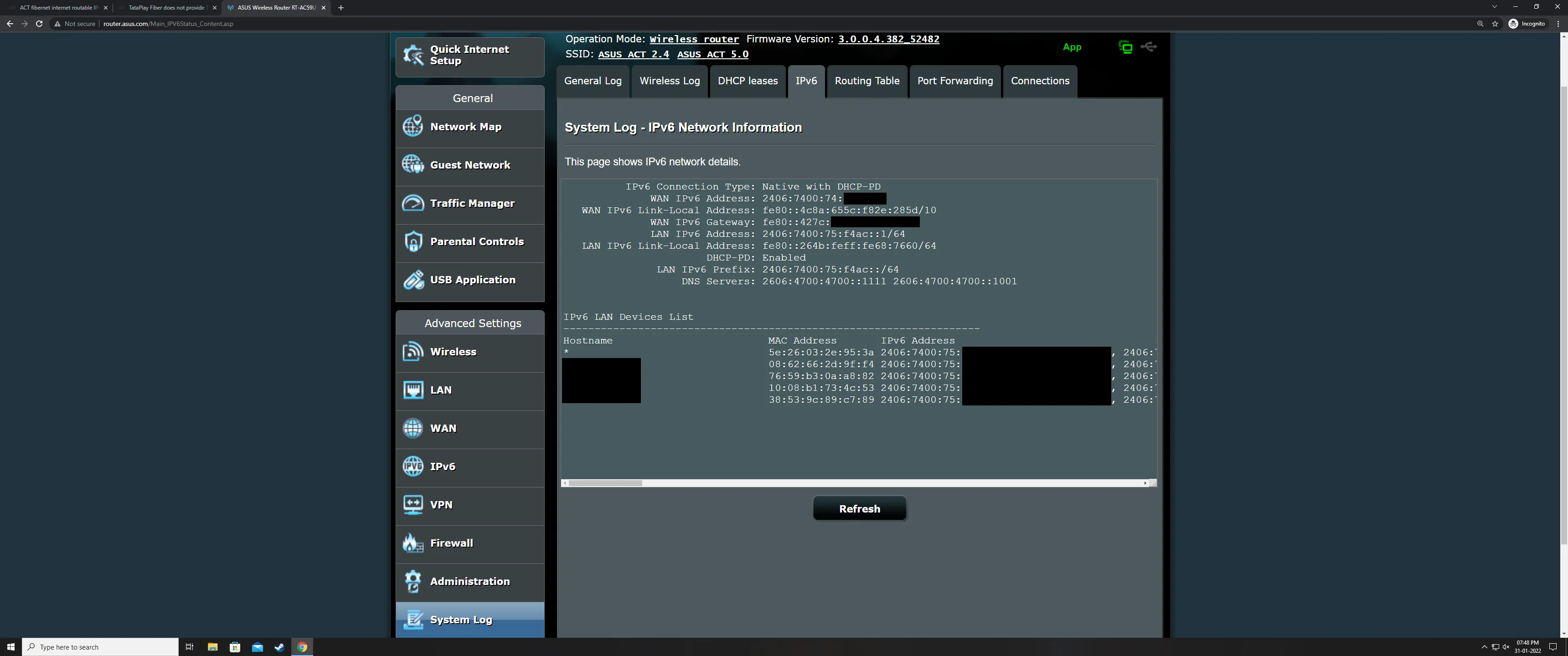Click the browser zoom magnifier icon

(1480, 24)
